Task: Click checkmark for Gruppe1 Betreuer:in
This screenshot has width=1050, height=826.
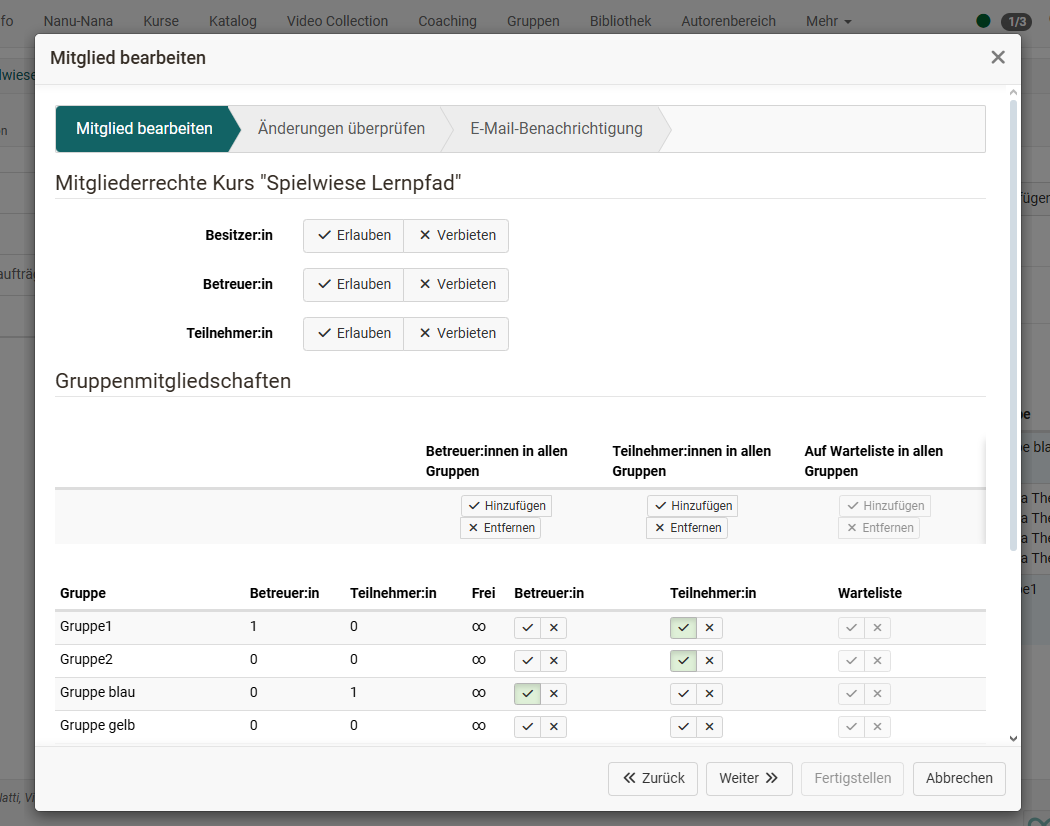Action: (527, 628)
